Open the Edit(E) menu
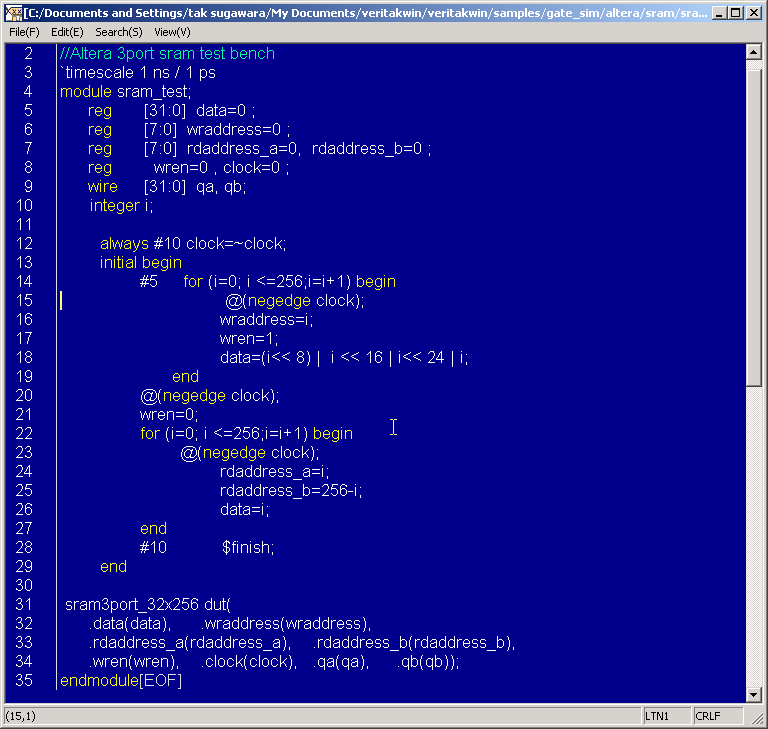Screen dimensions: 768x729 click(x=67, y=32)
